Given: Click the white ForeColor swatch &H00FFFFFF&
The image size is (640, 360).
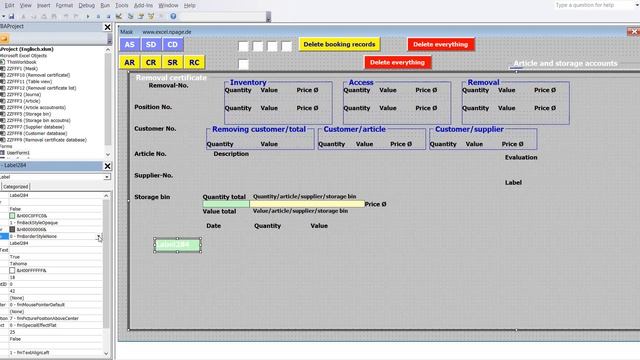Looking at the screenshot, I should pyautogui.click(x=12, y=270).
